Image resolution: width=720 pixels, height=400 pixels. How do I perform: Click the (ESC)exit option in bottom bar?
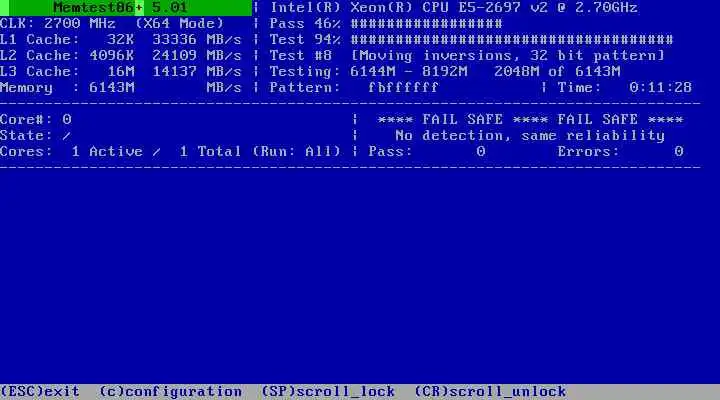click(x=40, y=392)
